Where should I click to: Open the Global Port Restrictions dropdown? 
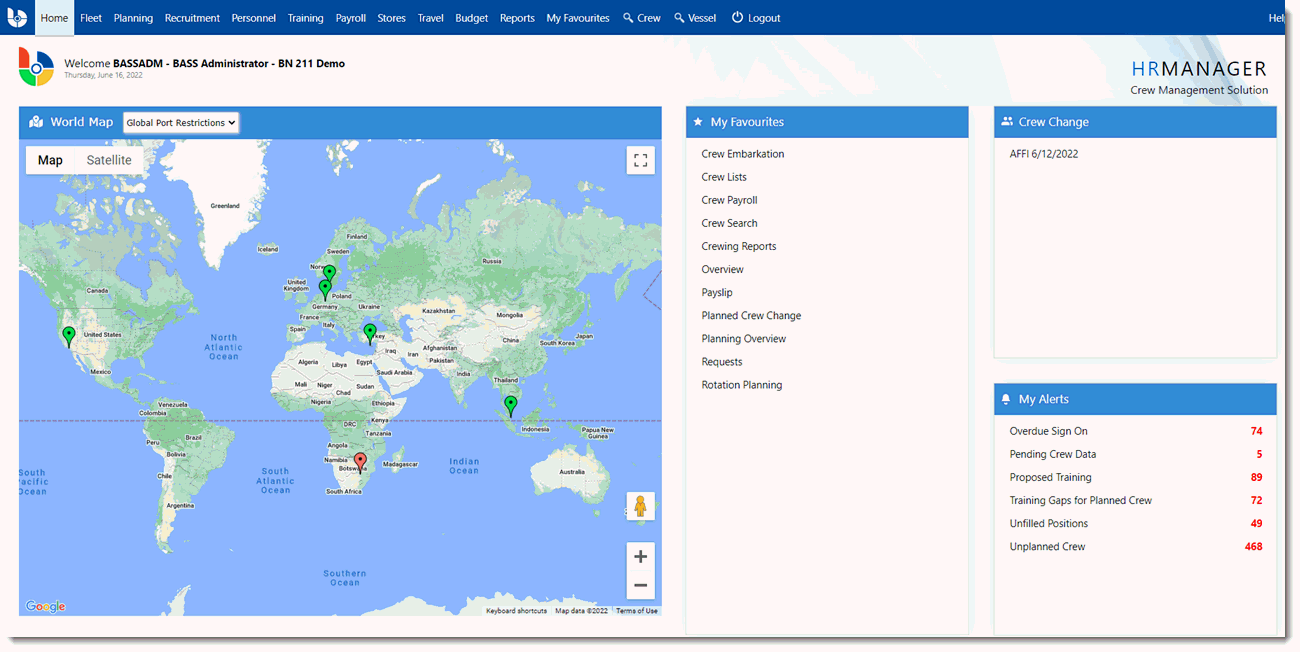pyautogui.click(x=181, y=122)
